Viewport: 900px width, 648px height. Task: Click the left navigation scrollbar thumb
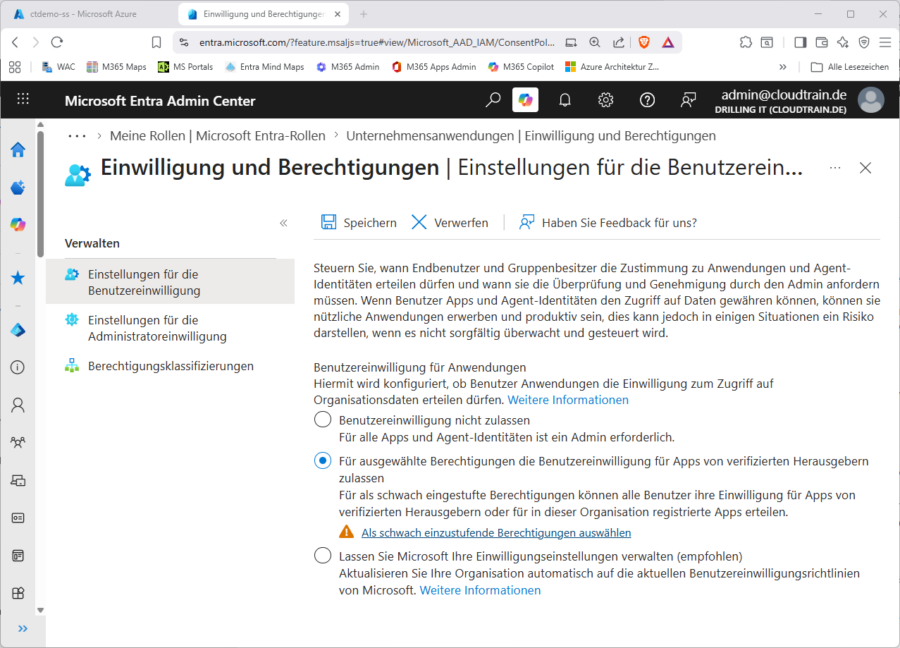(x=40, y=194)
